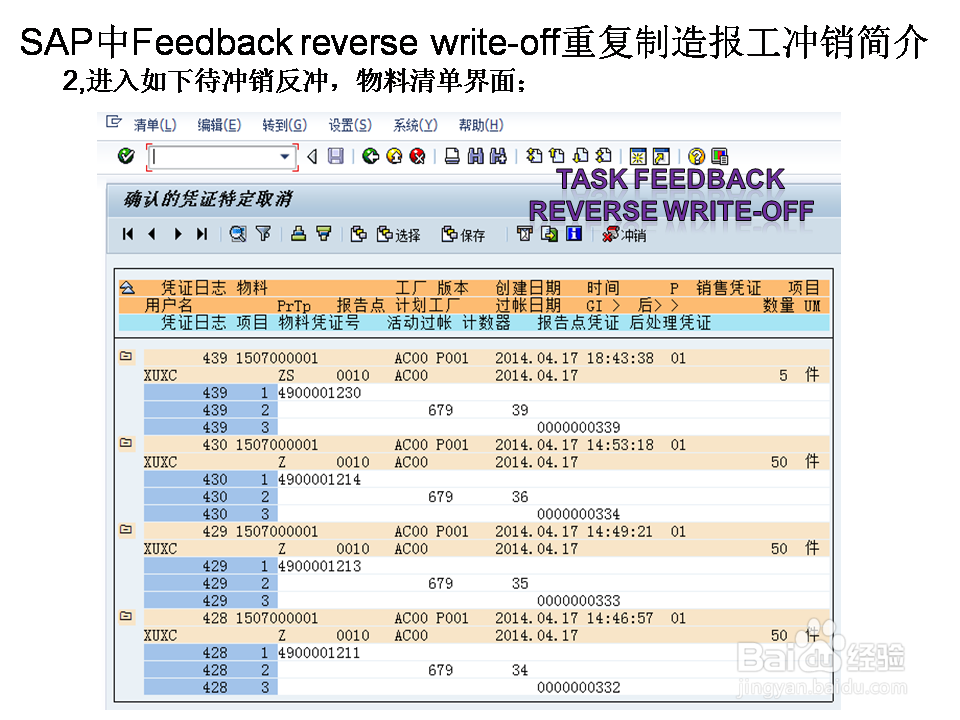Click the 冲销 reverse button
This screenshot has height=720, width=960.
pos(624,234)
